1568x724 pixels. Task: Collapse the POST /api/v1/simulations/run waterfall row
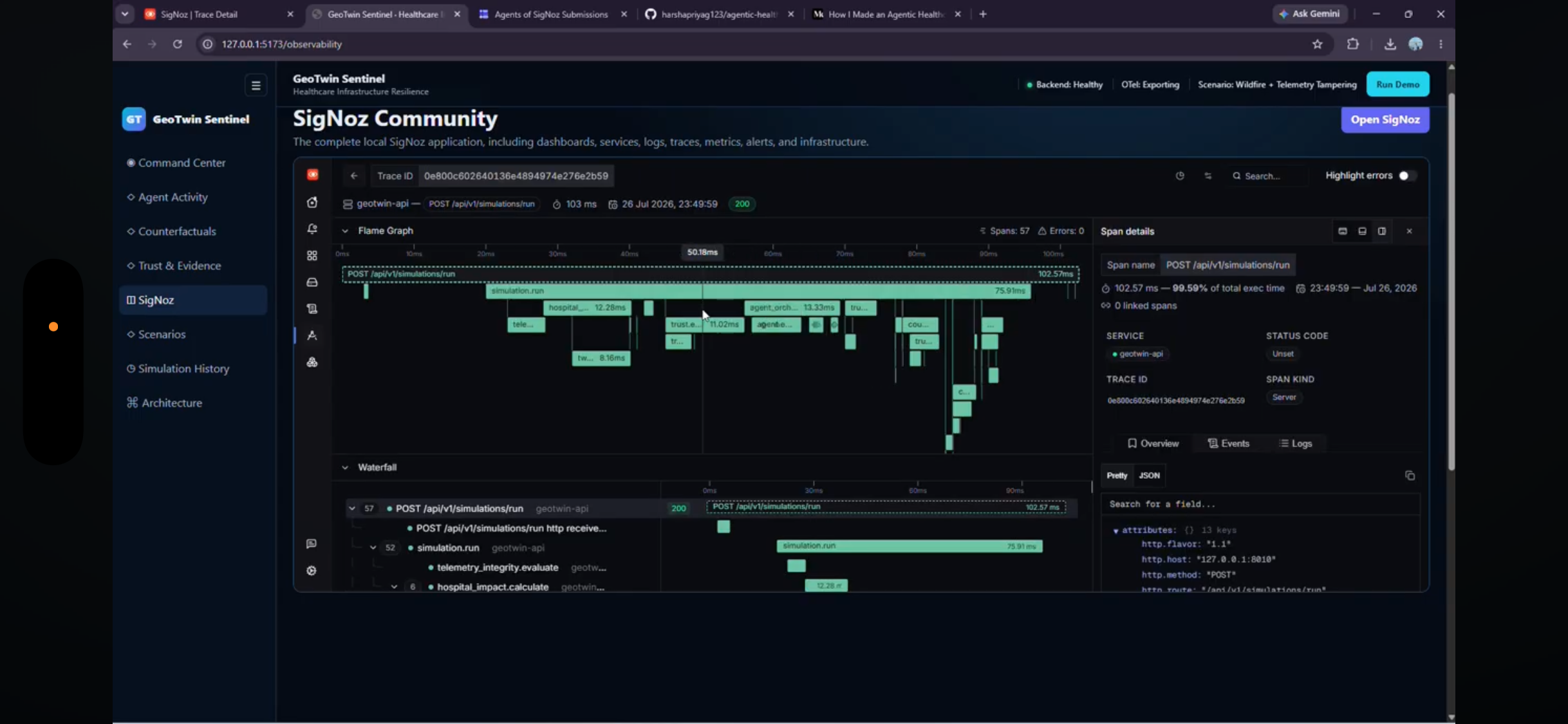pyautogui.click(x=352, y=508)
